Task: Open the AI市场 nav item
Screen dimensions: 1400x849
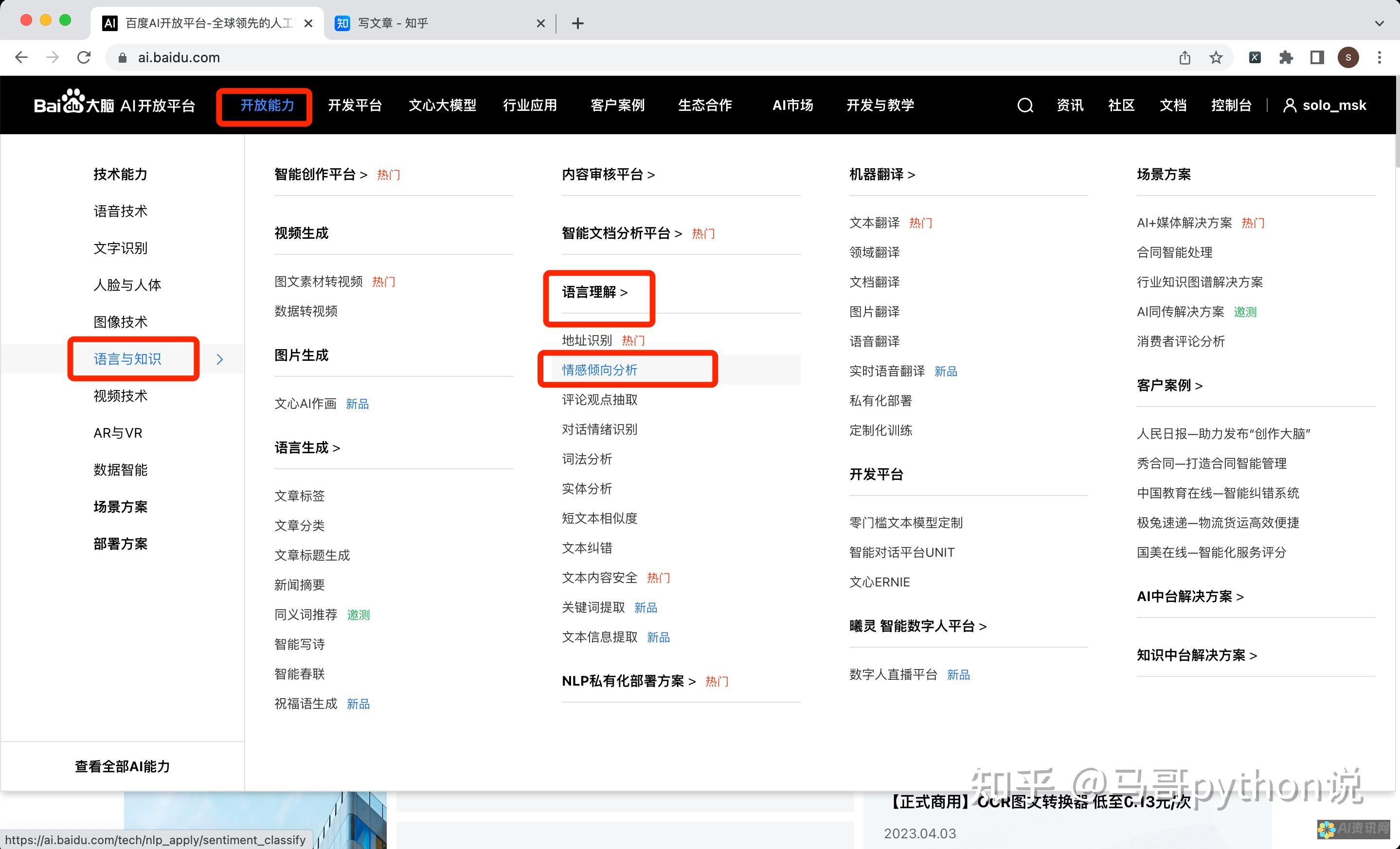Action: (x=792, y=105)
